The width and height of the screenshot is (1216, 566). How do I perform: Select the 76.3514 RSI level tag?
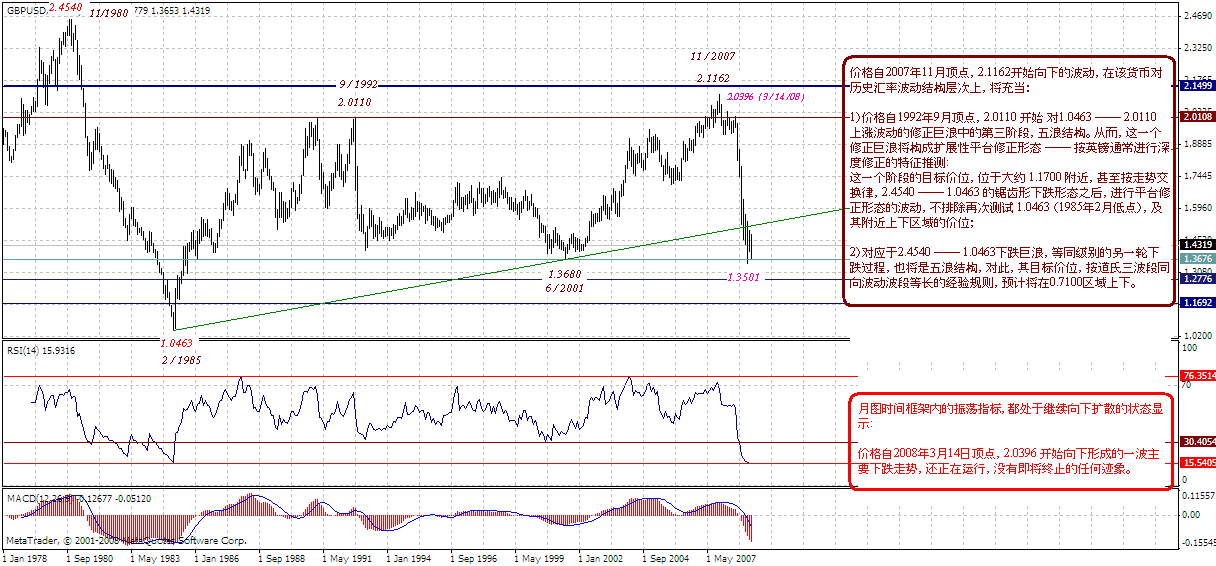coord(1197,376)
